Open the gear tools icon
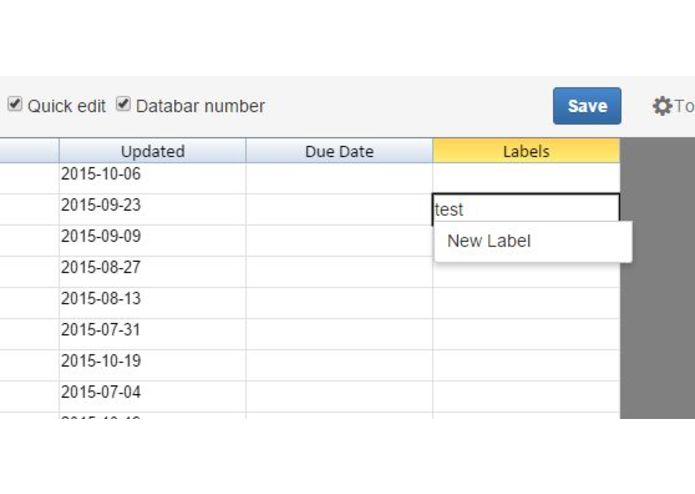Screen dimensions: 695x494 pyautogui.click(x=662, y=106)
